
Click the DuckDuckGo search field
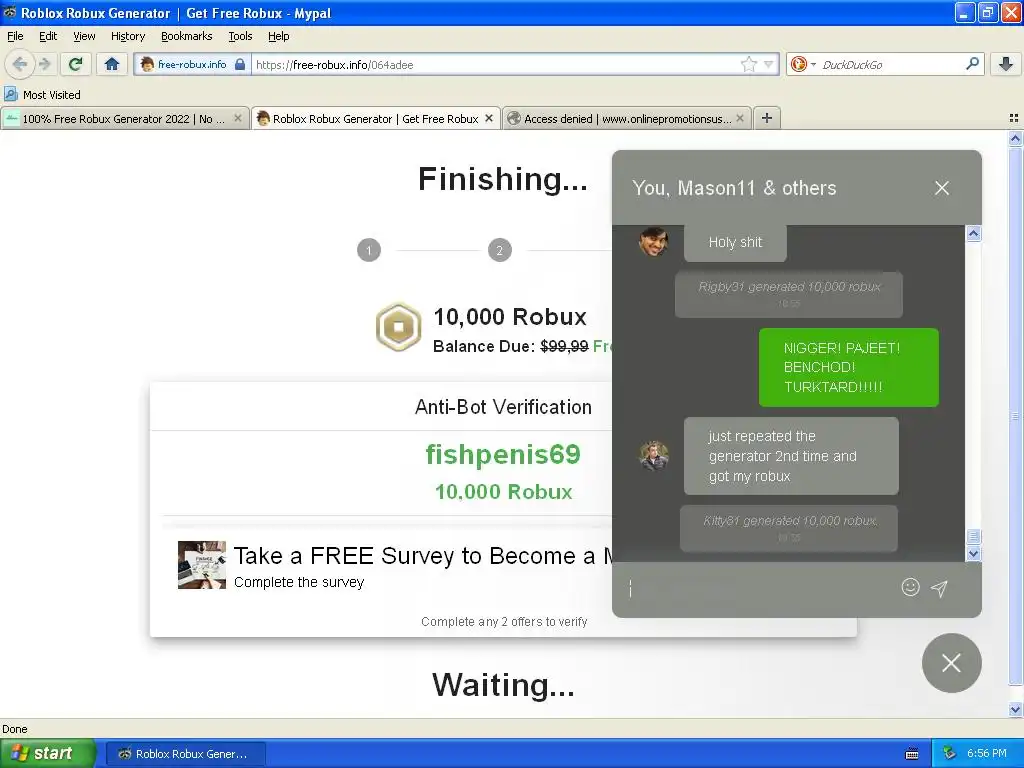(x=891, y=64)
